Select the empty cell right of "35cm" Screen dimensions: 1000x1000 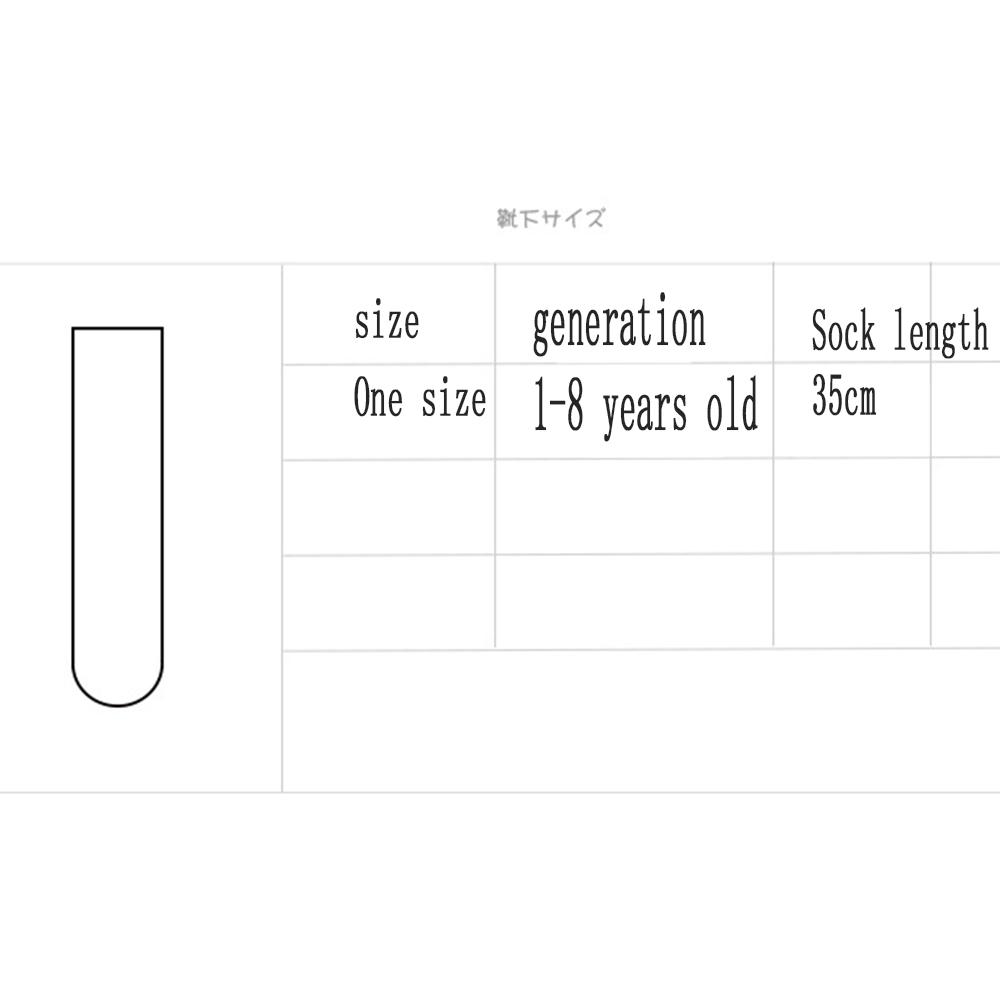(966, 410)
